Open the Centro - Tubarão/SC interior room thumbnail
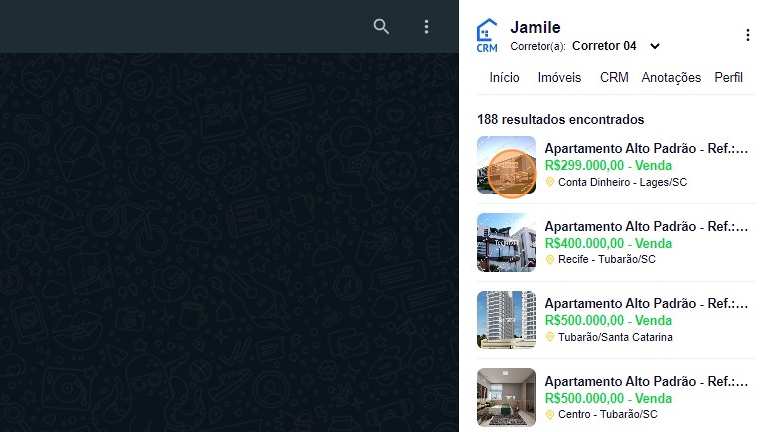Viewport: 774px width, 432px height. 507,397
